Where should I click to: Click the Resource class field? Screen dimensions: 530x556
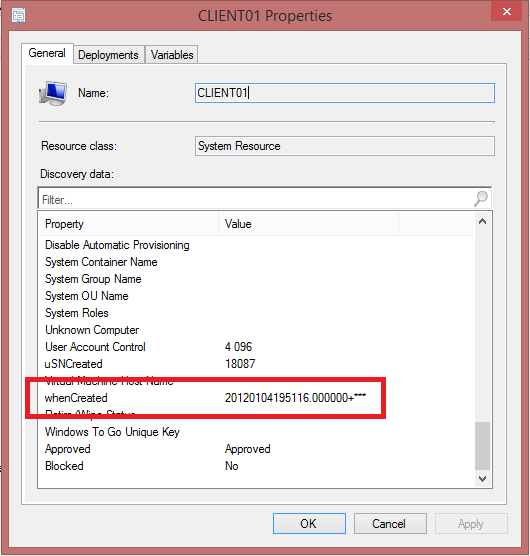tap(345, 146)
